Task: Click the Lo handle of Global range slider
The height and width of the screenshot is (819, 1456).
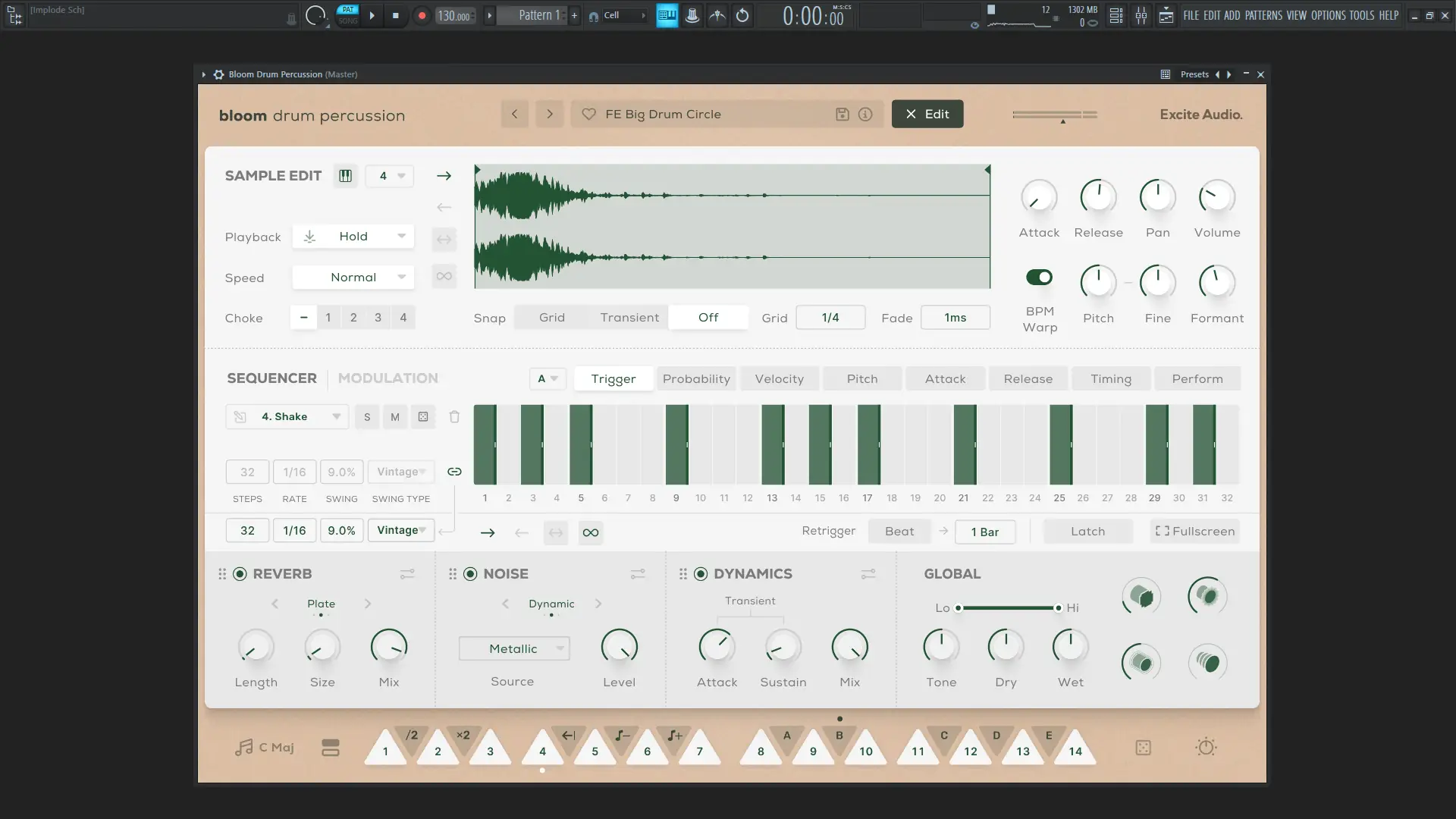Action: coord(959,607)
